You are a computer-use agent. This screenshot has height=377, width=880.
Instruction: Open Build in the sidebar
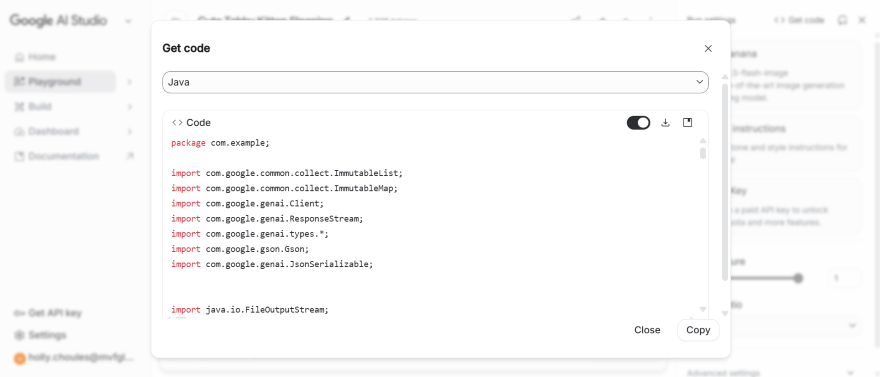point(60,107)
